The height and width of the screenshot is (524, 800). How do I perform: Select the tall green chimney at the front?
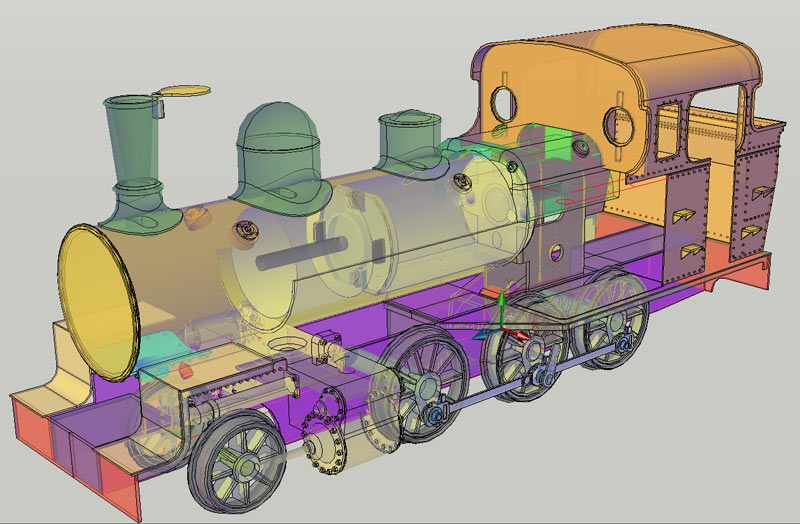coord(136,165)
